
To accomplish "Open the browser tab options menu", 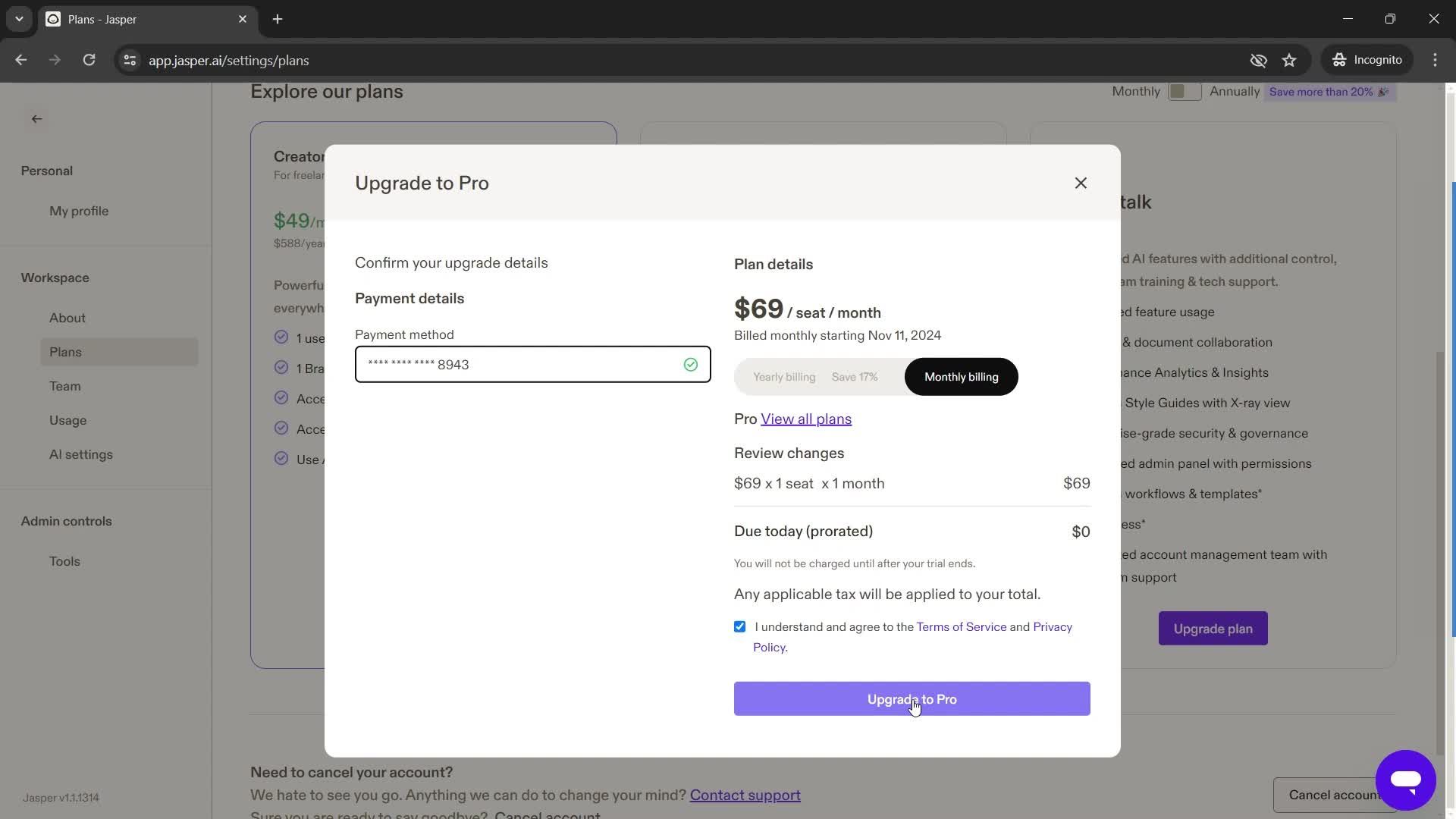I will 20,19.
